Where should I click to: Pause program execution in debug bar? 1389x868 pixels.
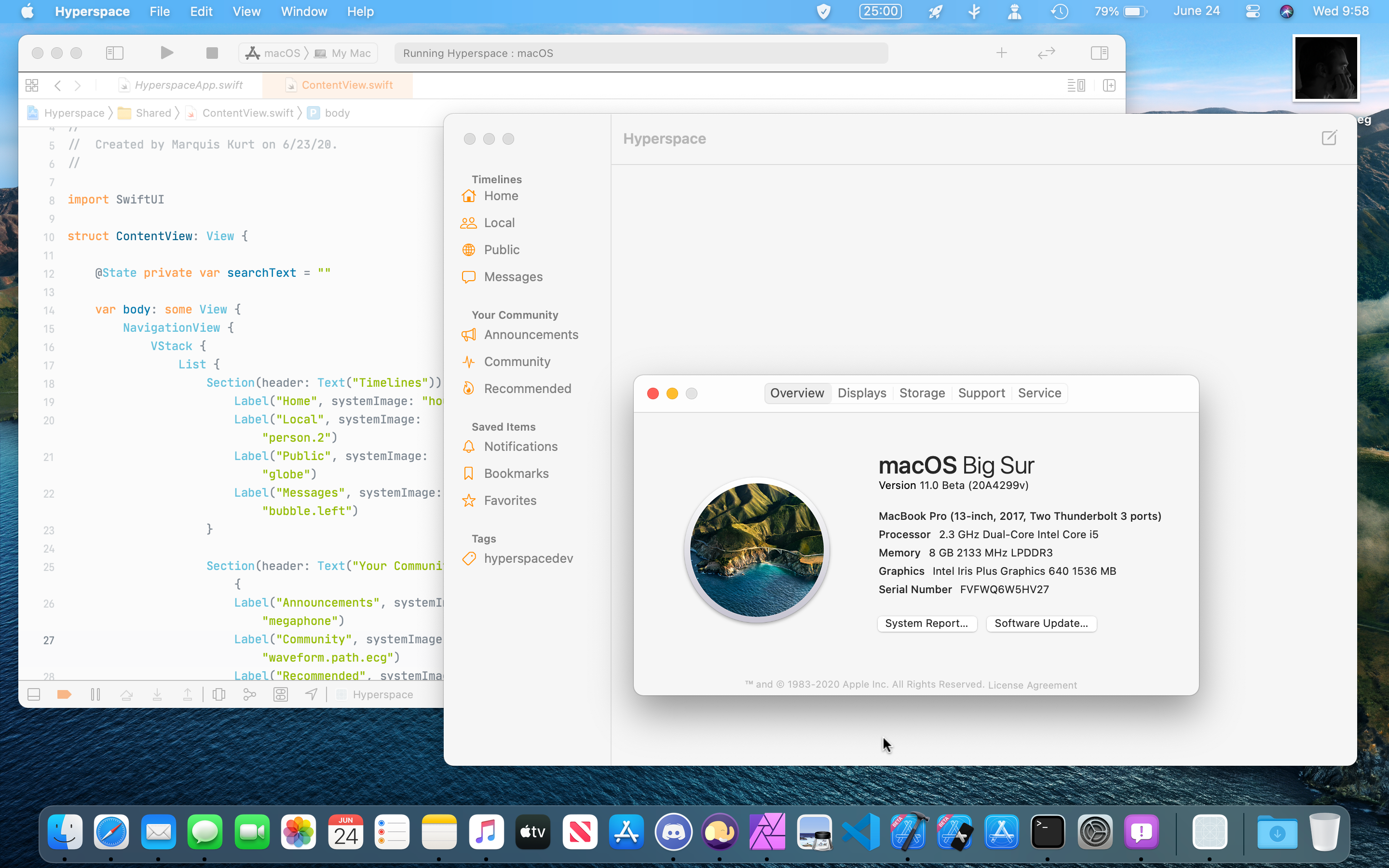pos(95,694)
